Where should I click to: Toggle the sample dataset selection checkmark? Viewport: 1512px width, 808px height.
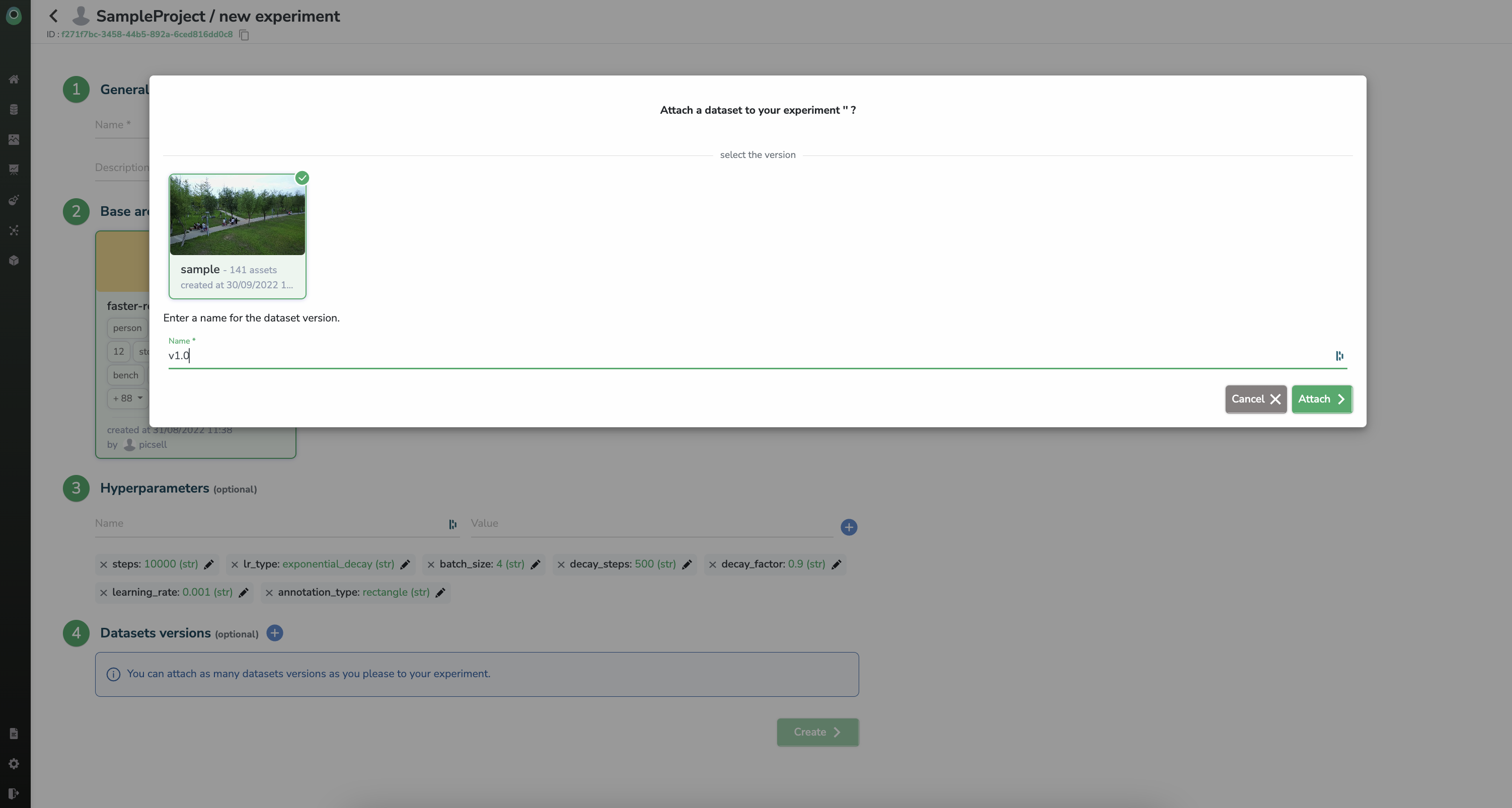pyautogui.click(x=301, y=178)
